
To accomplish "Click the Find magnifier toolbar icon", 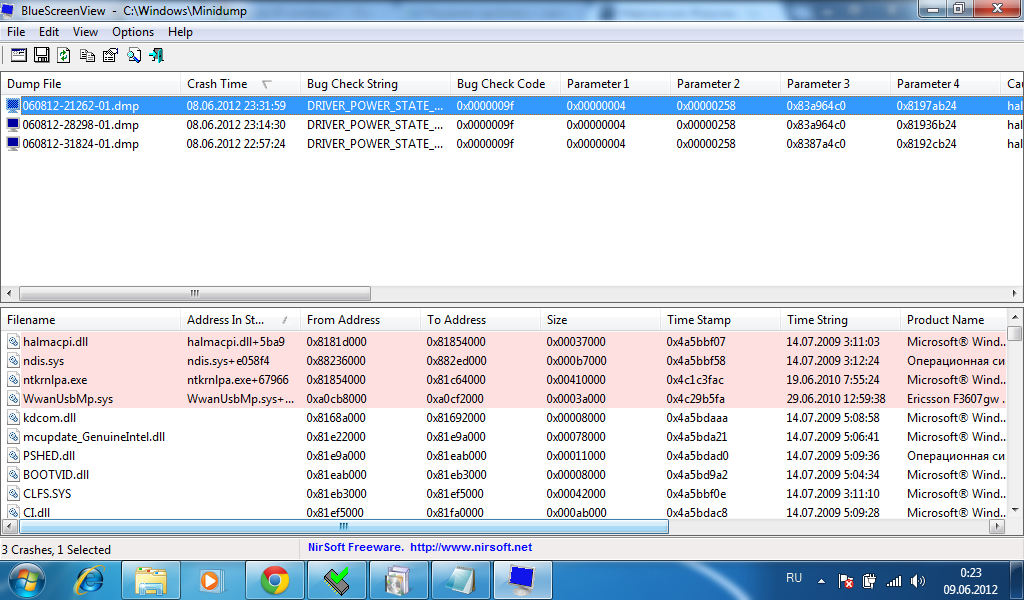I will (134, 55).
